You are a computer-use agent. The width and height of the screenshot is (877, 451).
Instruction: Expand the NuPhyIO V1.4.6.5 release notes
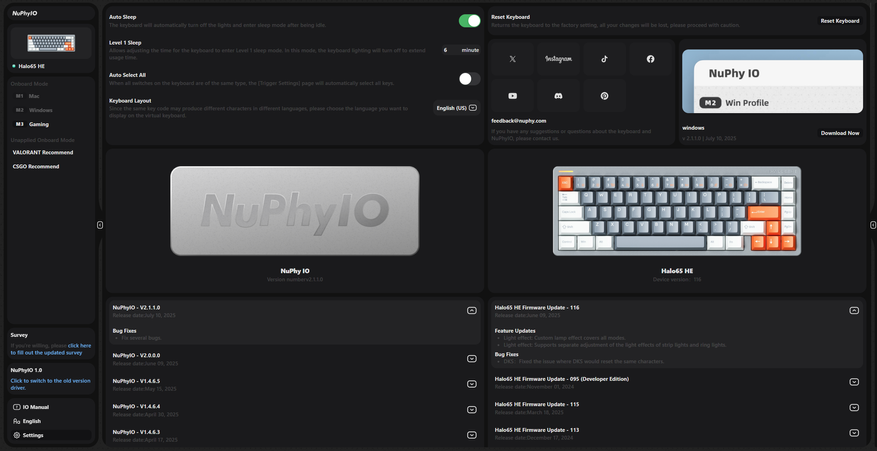[x=471, y=384]
